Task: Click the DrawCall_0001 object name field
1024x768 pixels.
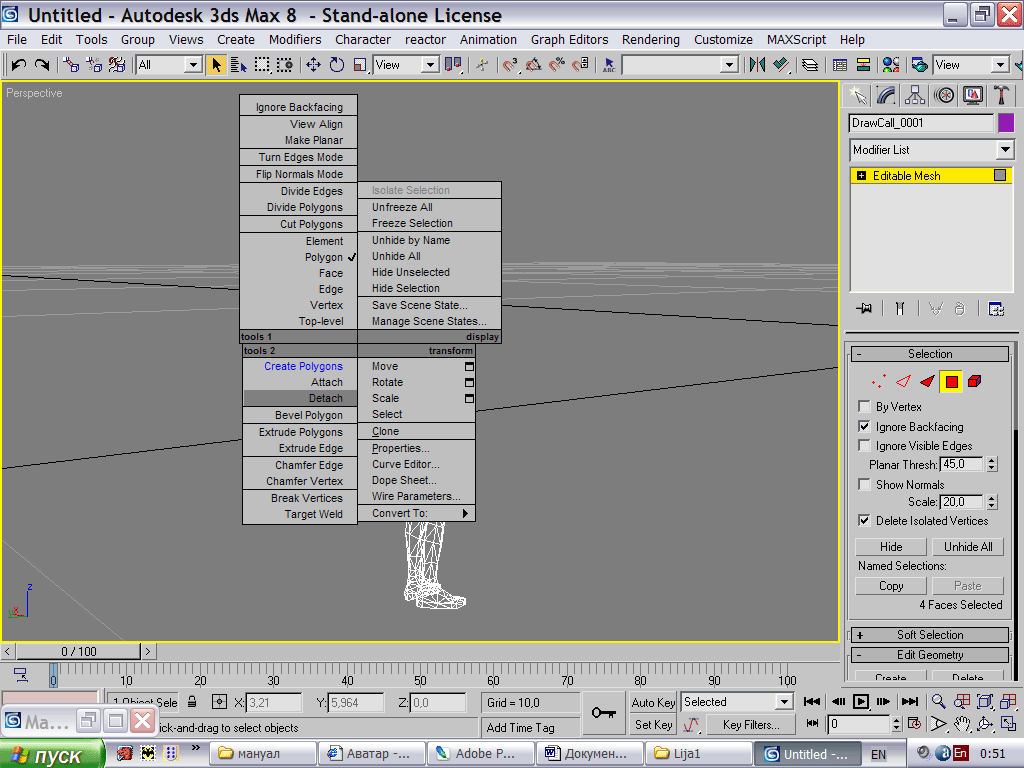Action: pos(921,123)
